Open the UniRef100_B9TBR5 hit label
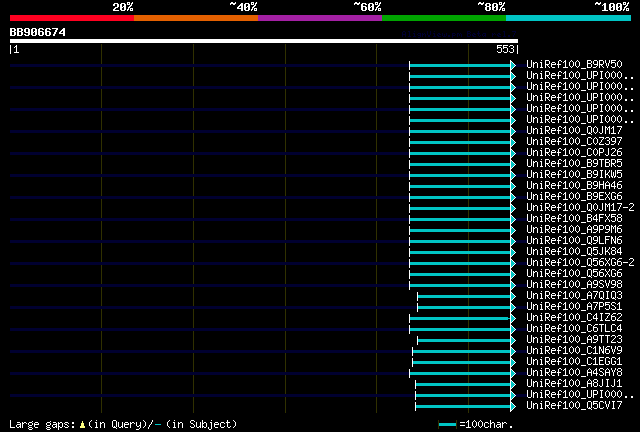Image resolution: width=640 pixels, height=432 pixels. [x=574, y=163]
